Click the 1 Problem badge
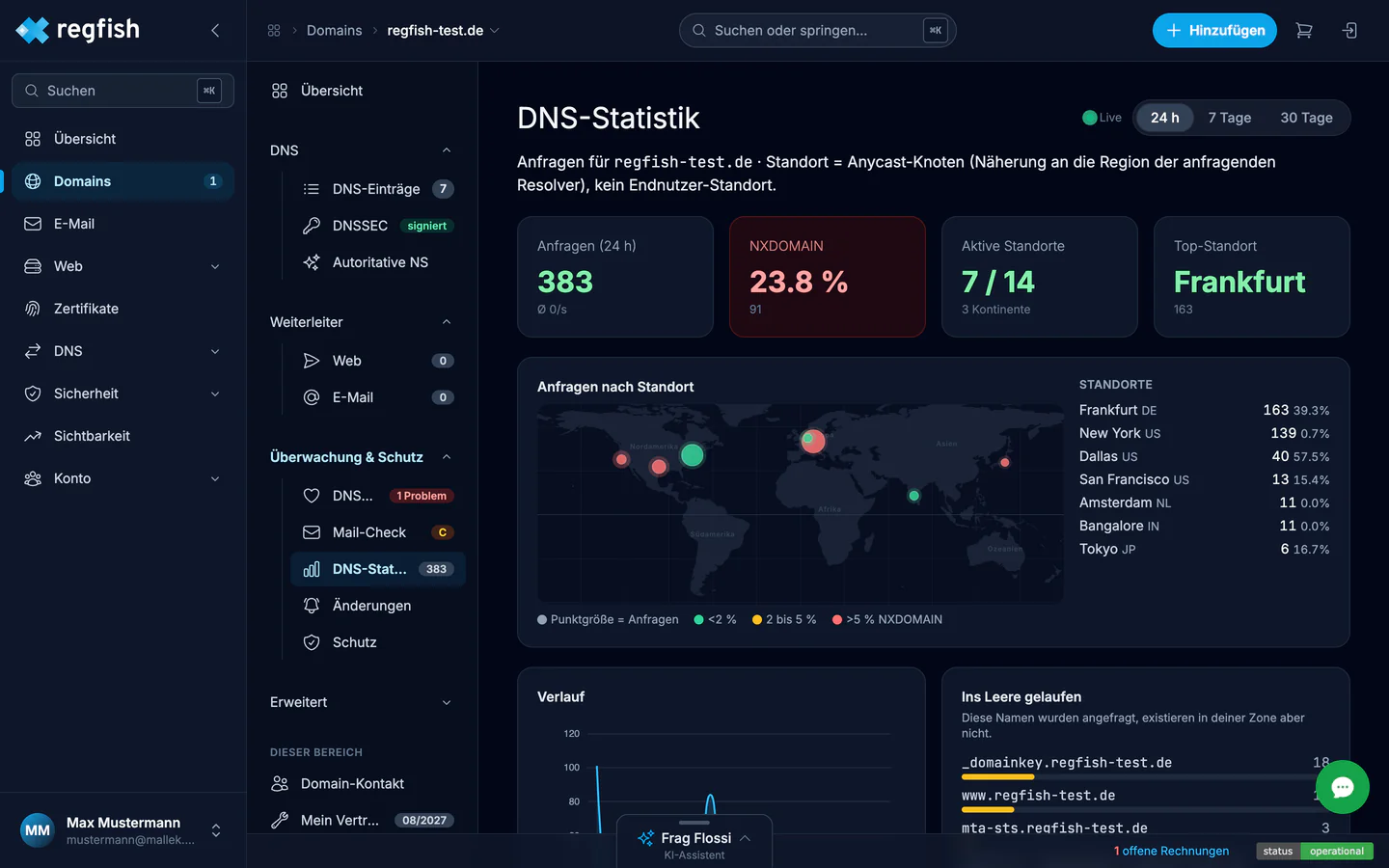 422,496
